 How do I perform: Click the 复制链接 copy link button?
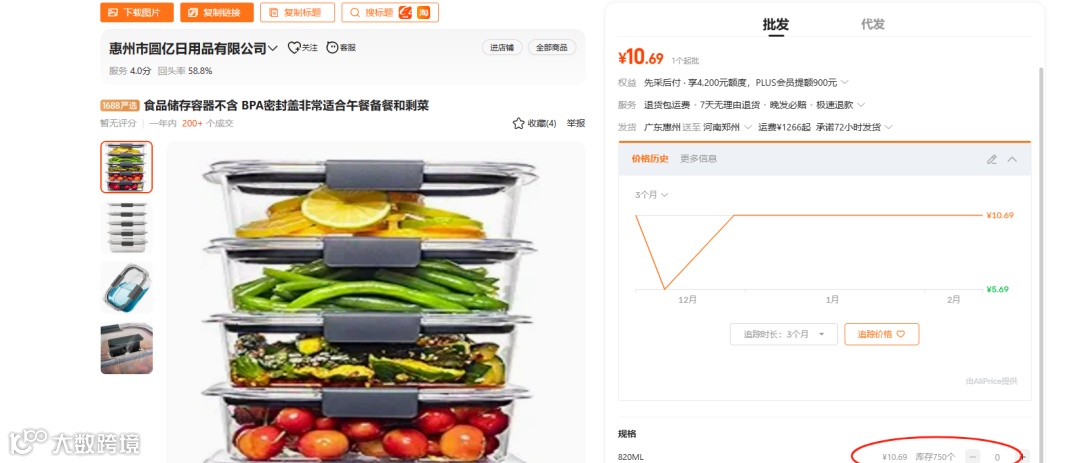(x=216, y=12)
